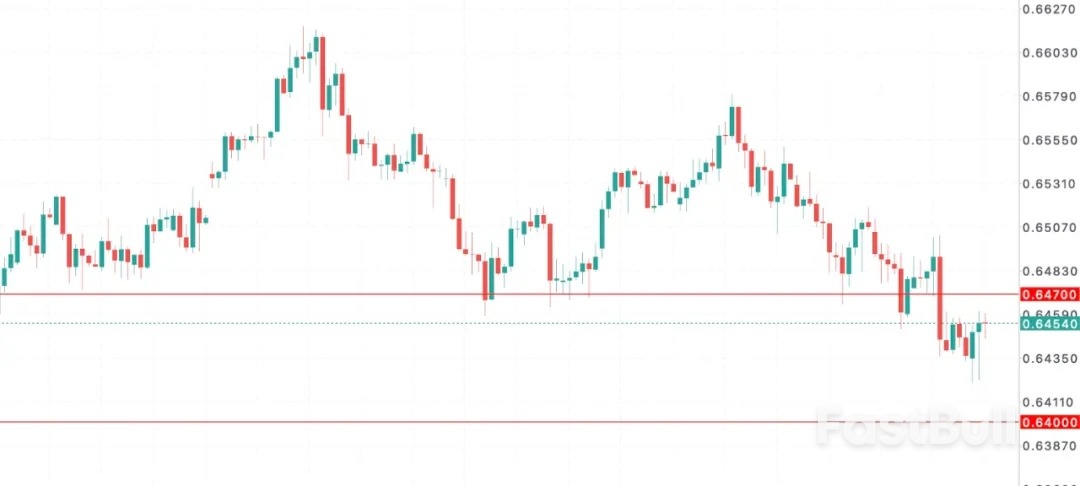Click the 0.64350 price axis label

pos(1048,358)
